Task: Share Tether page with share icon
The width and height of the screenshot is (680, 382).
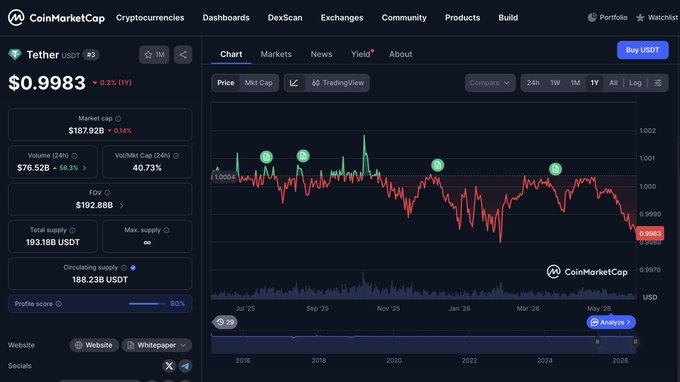Action: coord(183,55)
